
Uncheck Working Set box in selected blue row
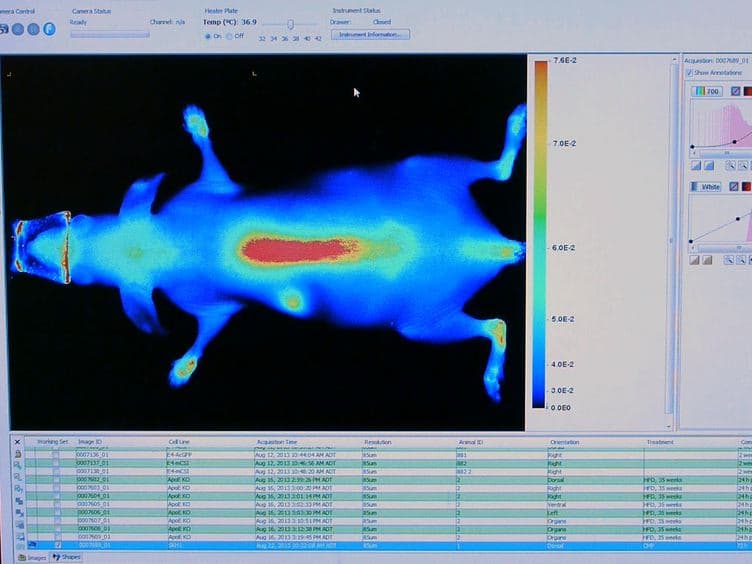58,545
